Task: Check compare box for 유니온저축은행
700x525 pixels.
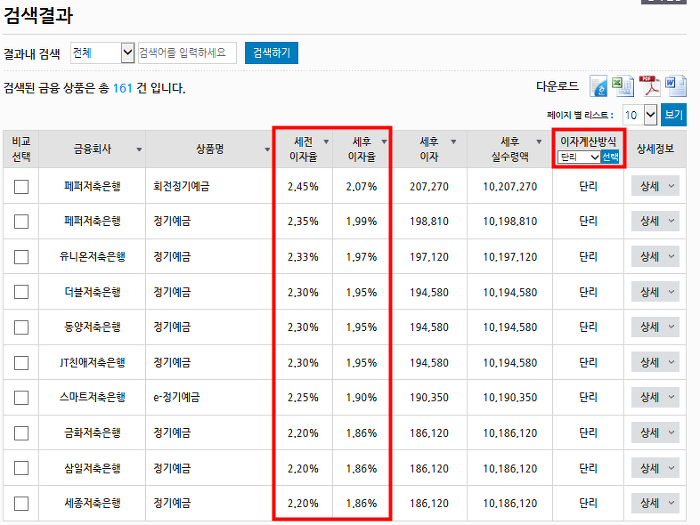Action: pyautogui.click(x=21, y=257)
